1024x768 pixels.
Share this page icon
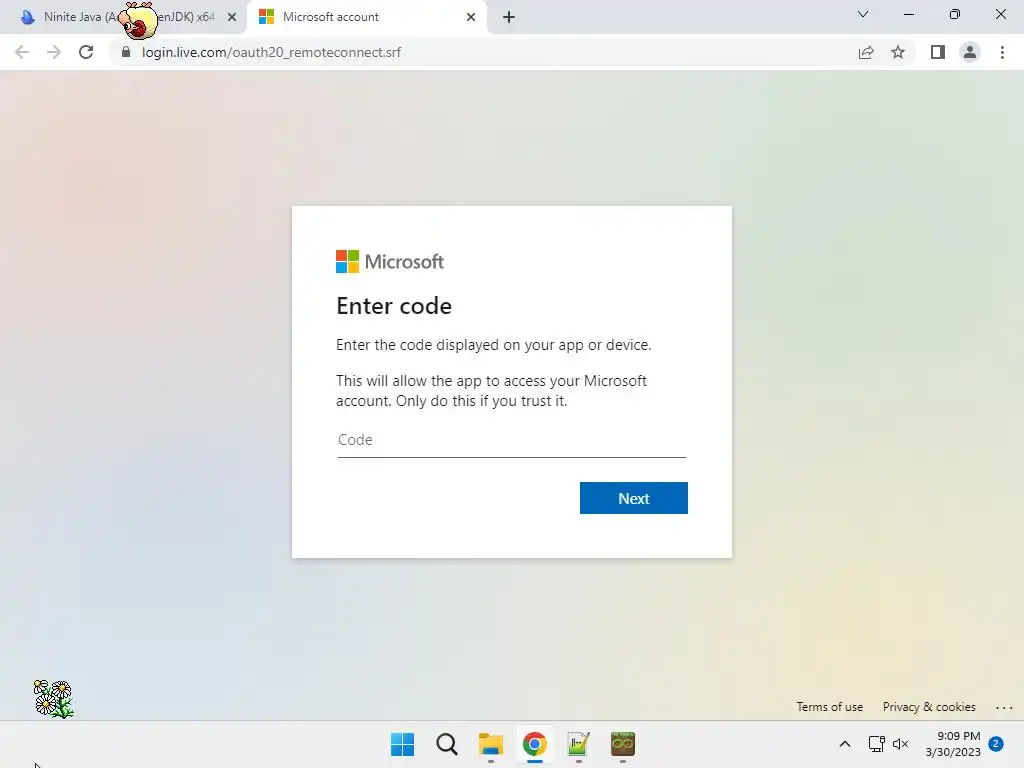click(866, 52)
